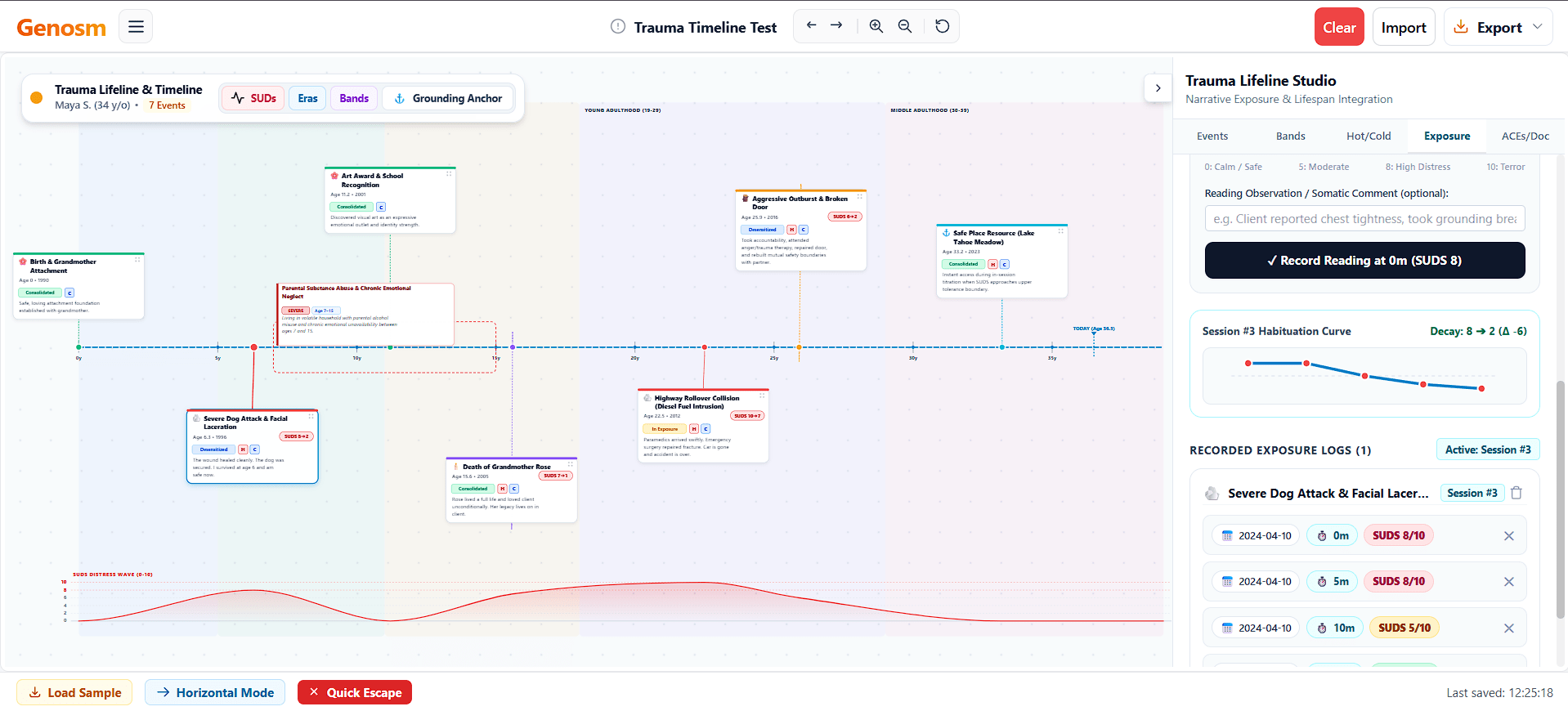This screenshot has height=711, width=1568.
Task: Select the Highway Rollover Collision event card
Action: tap(703, 426)
